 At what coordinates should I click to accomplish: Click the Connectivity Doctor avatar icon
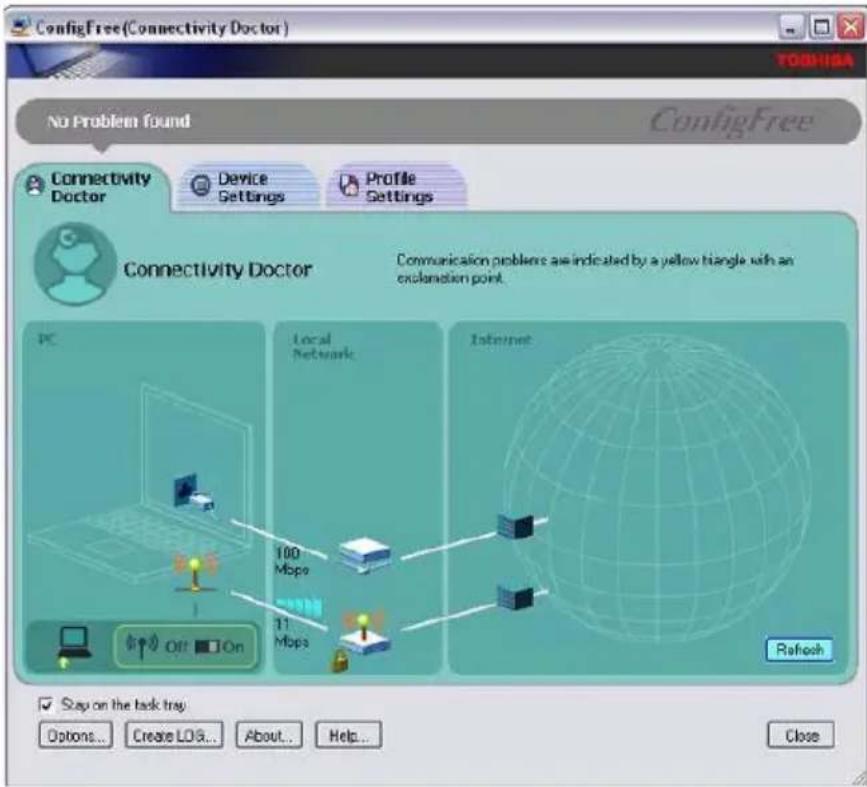75,264
